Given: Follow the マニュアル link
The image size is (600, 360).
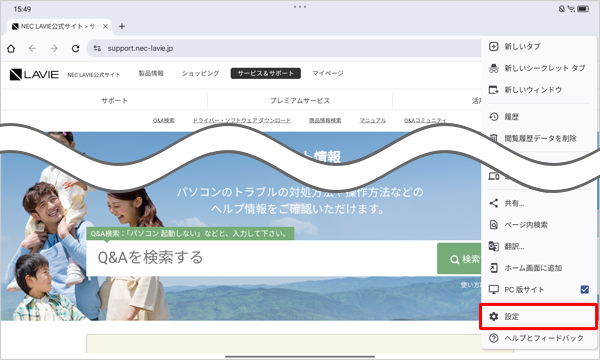Looking at the screenshot, I should pos(372,120).
